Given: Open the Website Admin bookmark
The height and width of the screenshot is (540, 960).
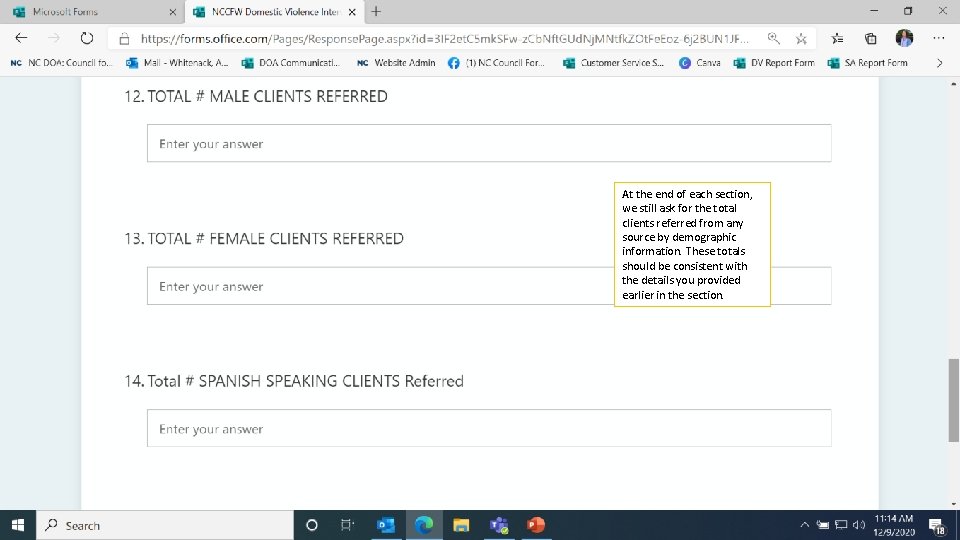Looking at the screenshot, I should point(397,62).
